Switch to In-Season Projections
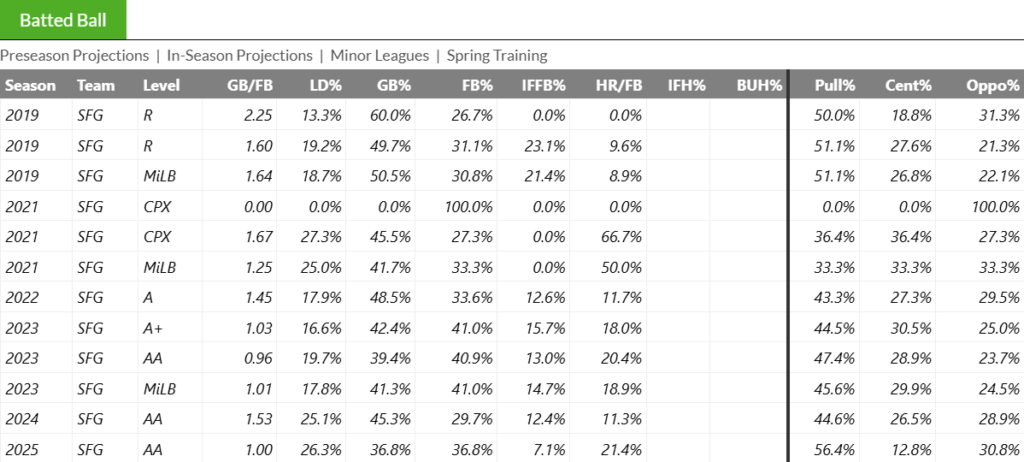1024x462 pixels. (x=239, y=56)
